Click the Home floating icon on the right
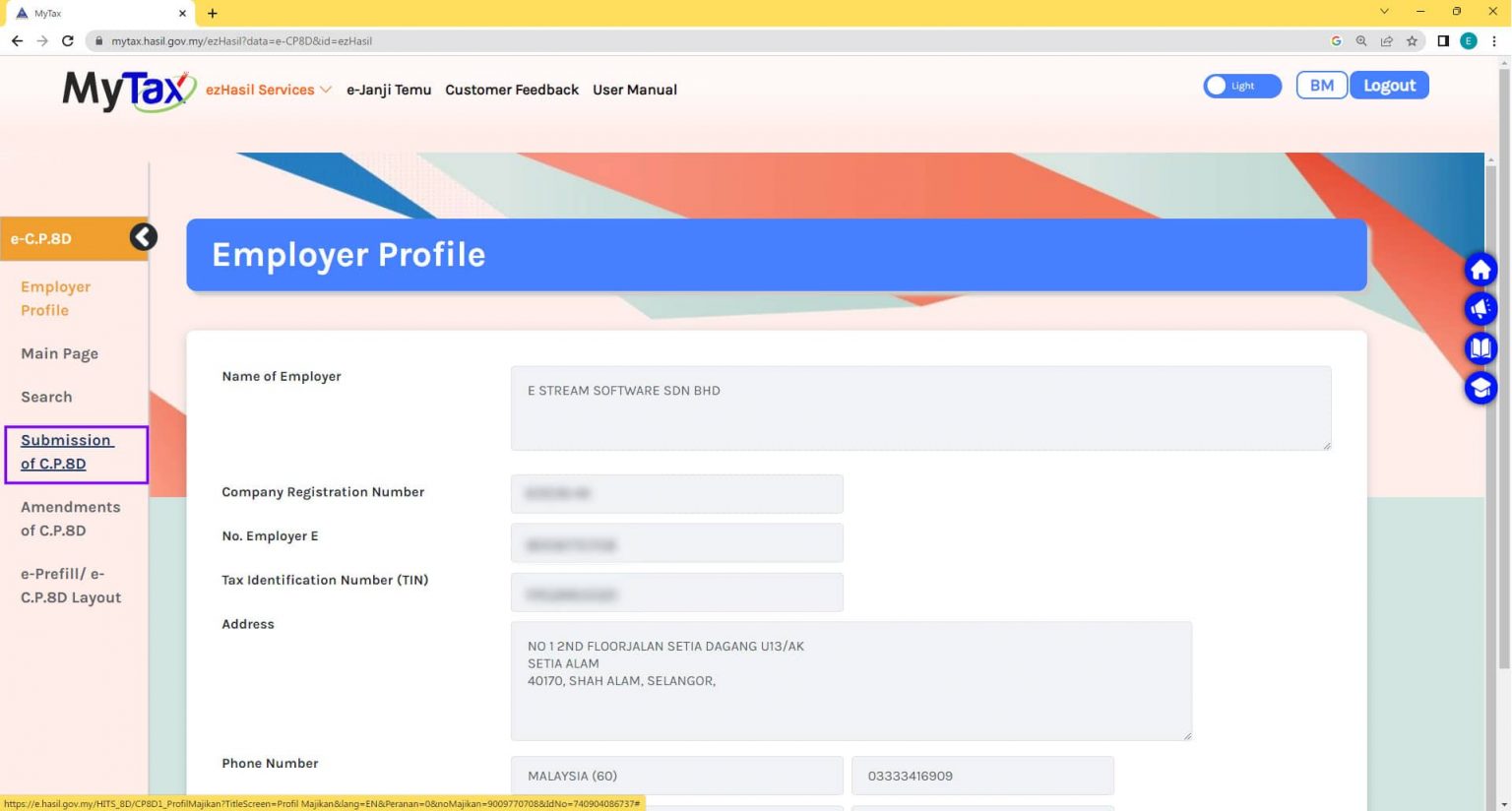This screenshot has height=811, width=1512. point(1480,269)
